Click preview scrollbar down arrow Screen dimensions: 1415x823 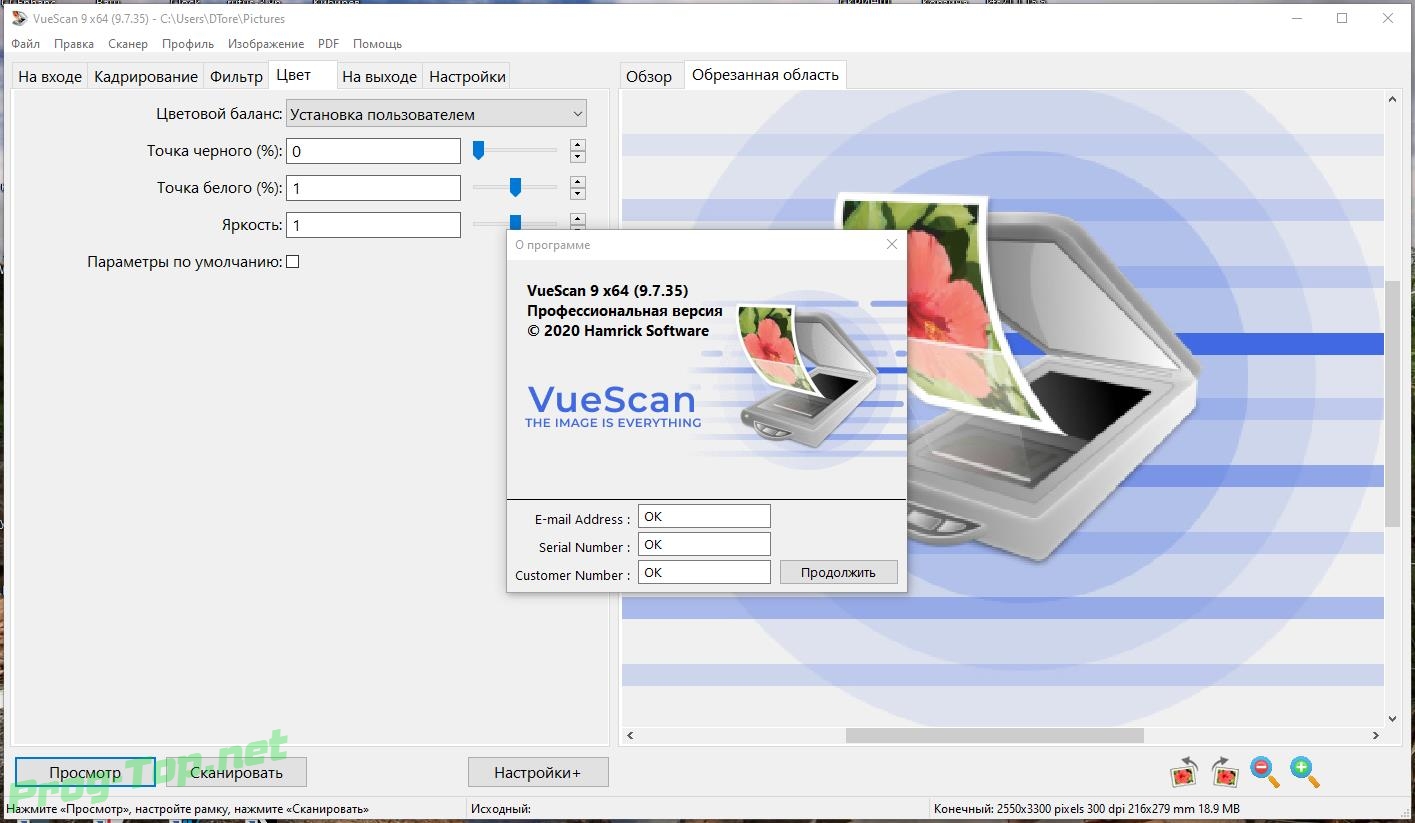click(1392, 718)
